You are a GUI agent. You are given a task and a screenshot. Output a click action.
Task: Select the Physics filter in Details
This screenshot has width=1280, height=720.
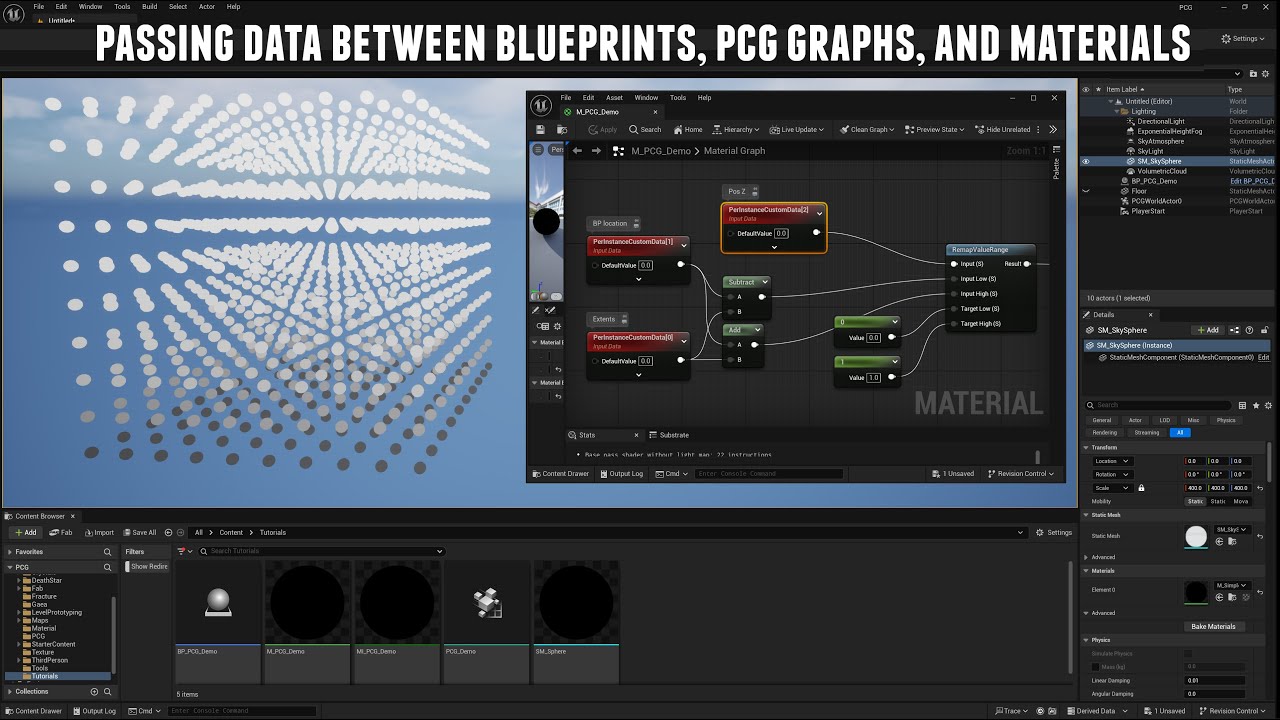(x=1226, y=420)
